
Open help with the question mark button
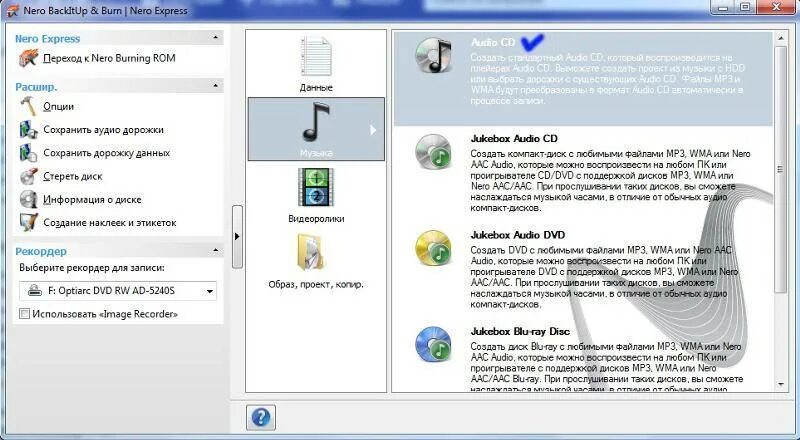[261, 418]
